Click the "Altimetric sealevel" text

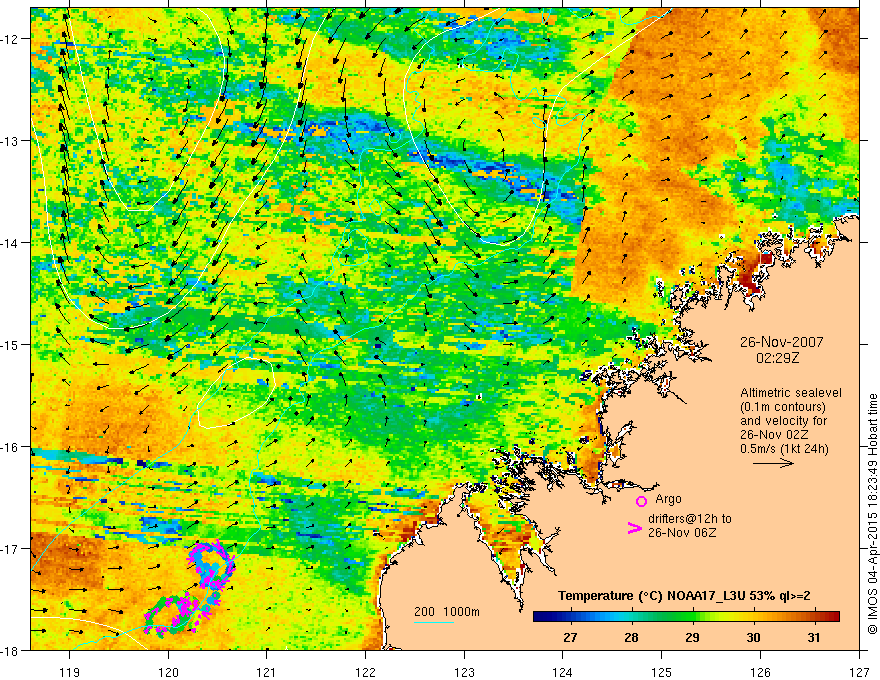(791, 393)
